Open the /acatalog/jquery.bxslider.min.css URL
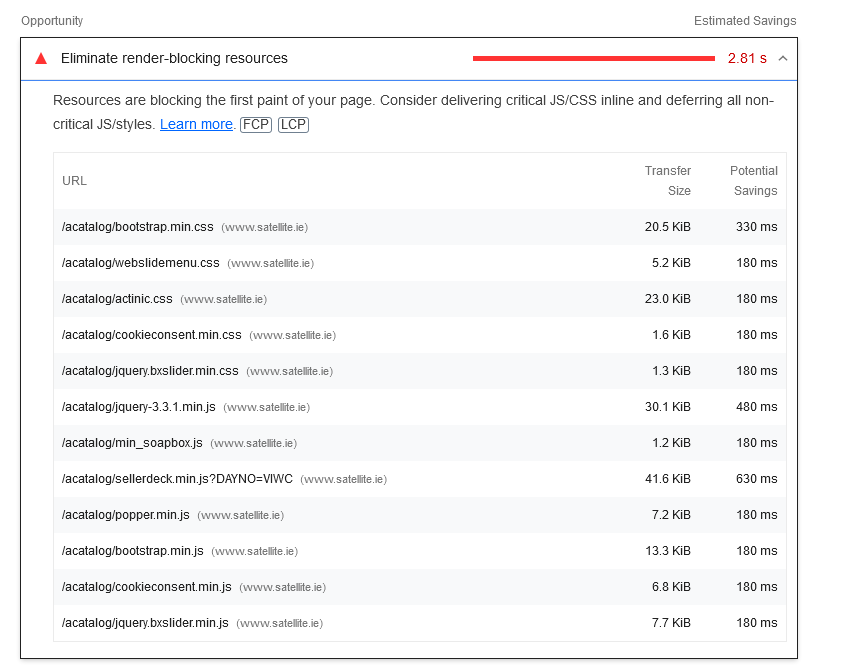Viewport: 852px width, 669px height. [x=150, y=371]
